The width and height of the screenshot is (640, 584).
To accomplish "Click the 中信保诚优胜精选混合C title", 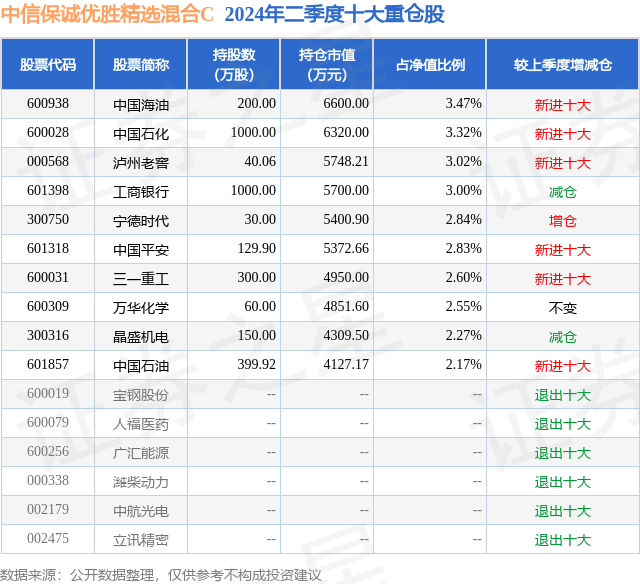I will [x=107, y=14].
